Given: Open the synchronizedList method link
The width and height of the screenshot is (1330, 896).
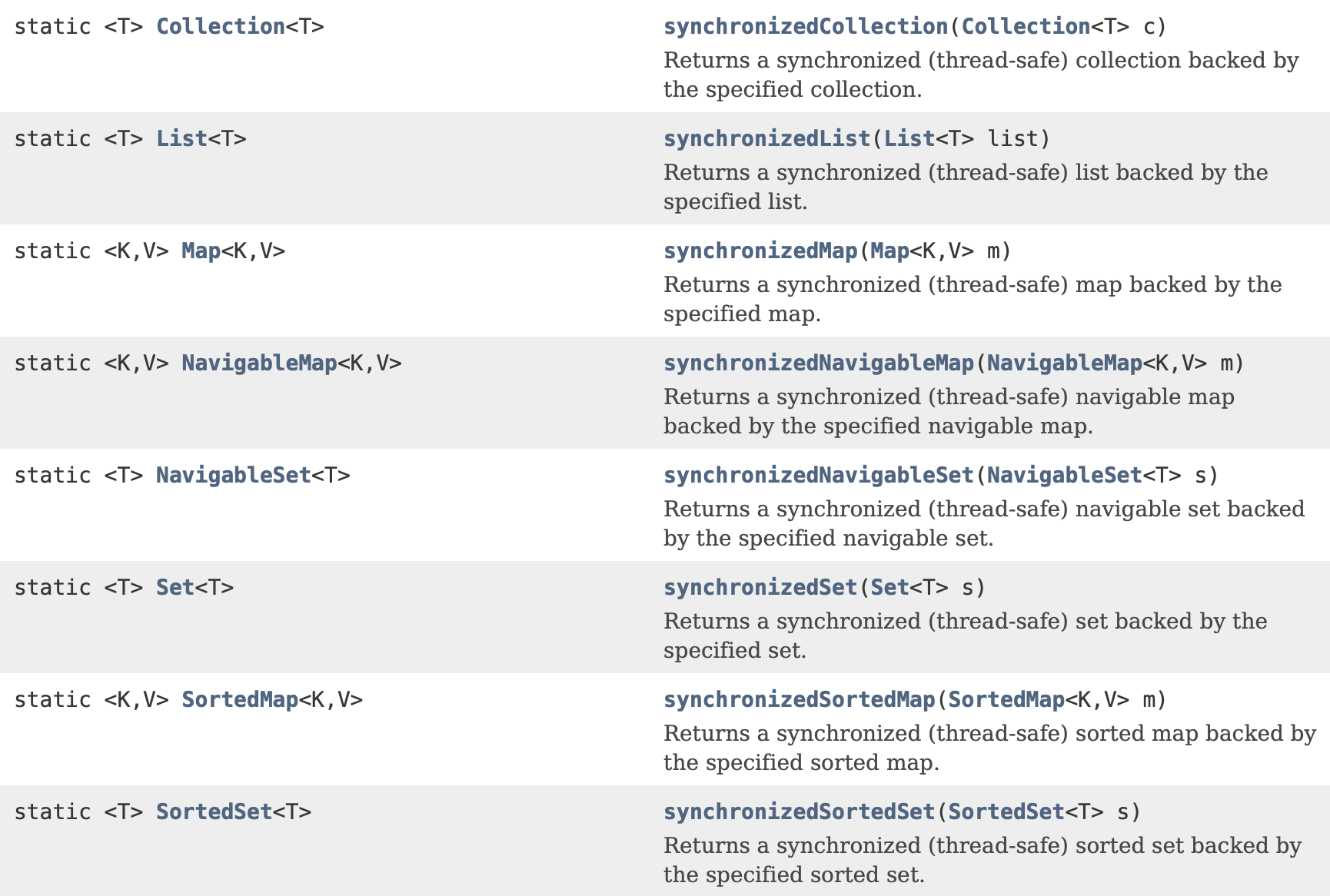Looking at the screenshot, I should point(766,138).
